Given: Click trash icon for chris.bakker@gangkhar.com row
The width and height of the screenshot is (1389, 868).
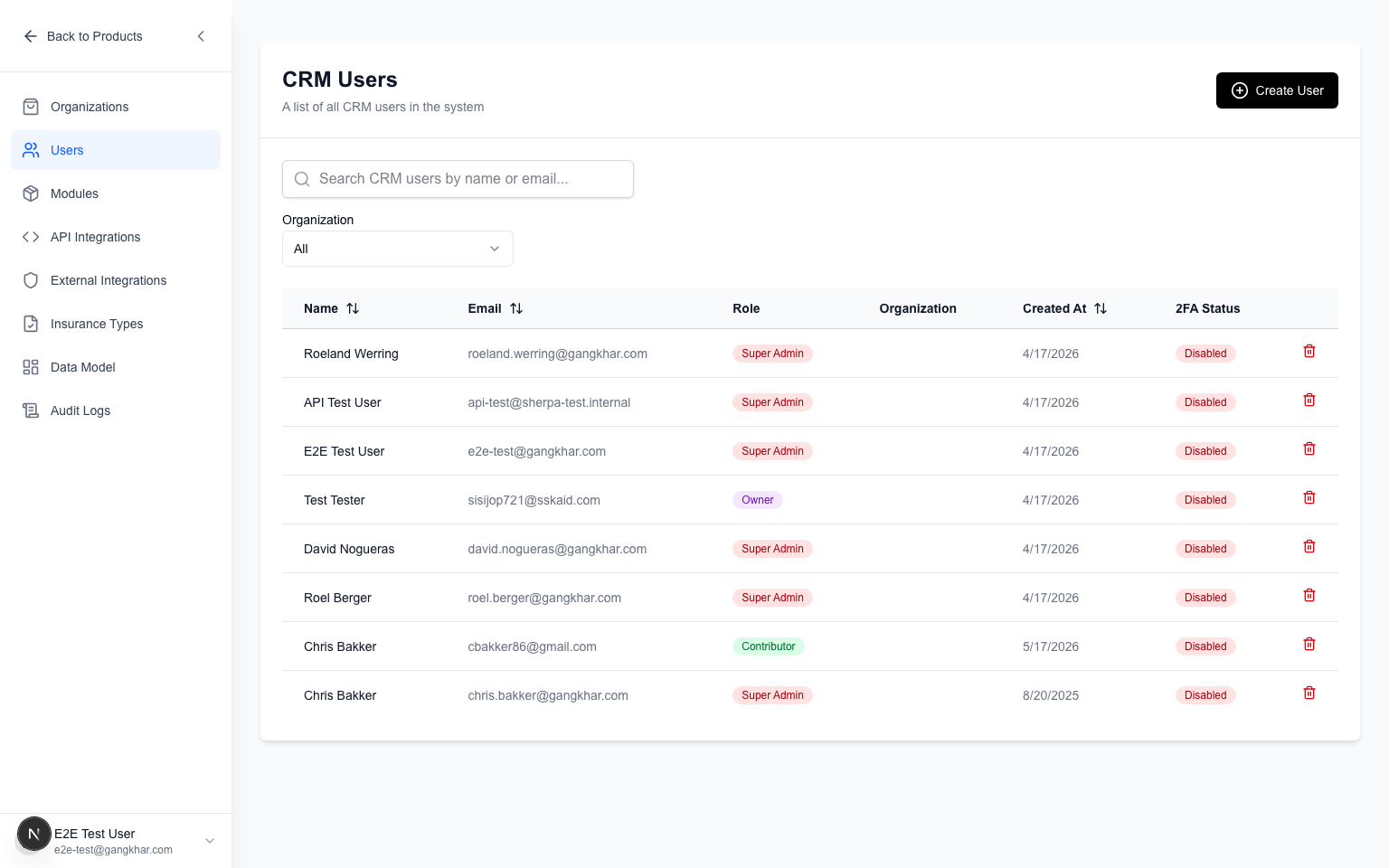Looking at the screenshot, I should (1309, 693).
